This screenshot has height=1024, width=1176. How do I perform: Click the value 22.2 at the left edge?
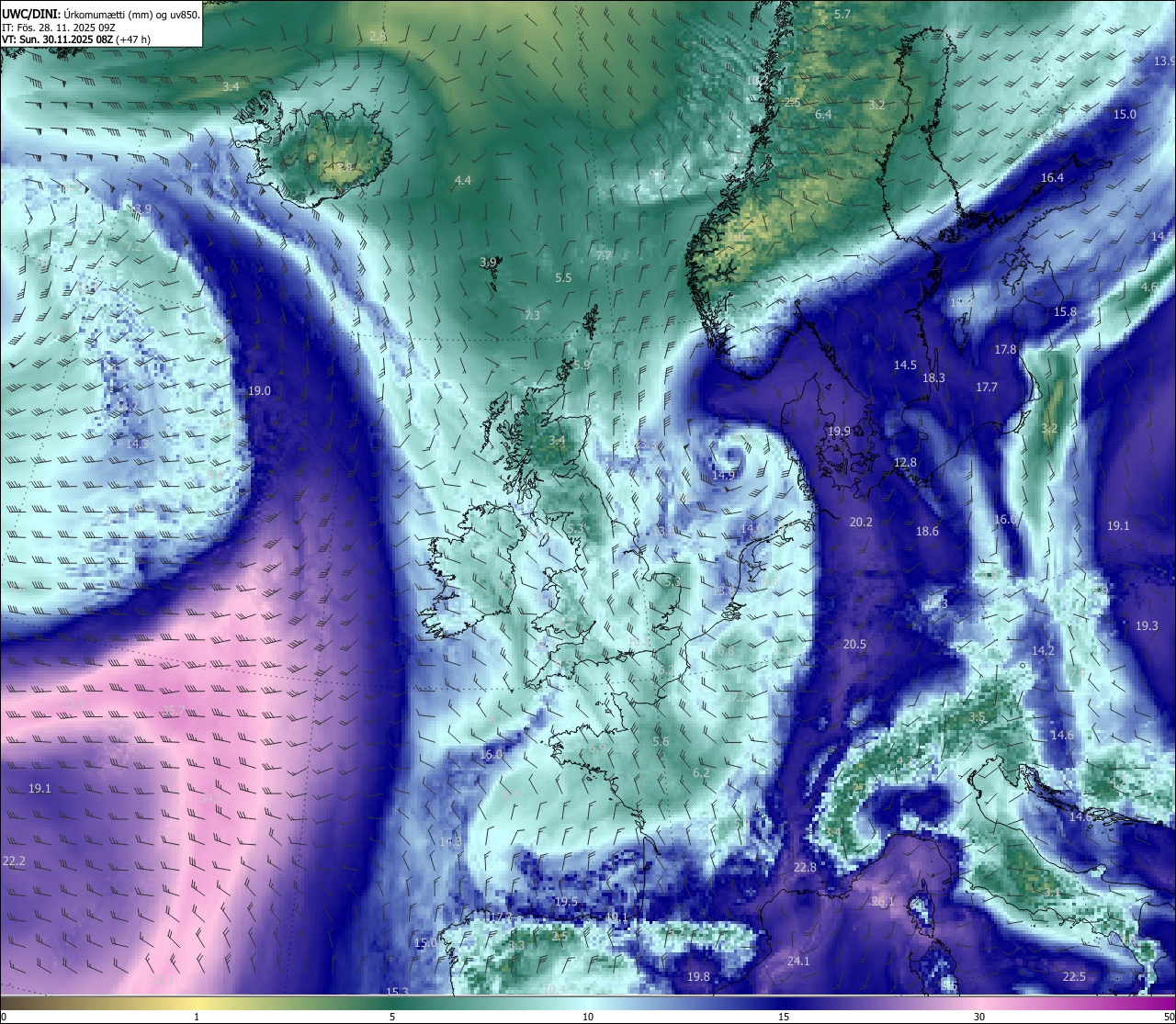(x=14, y=861)
